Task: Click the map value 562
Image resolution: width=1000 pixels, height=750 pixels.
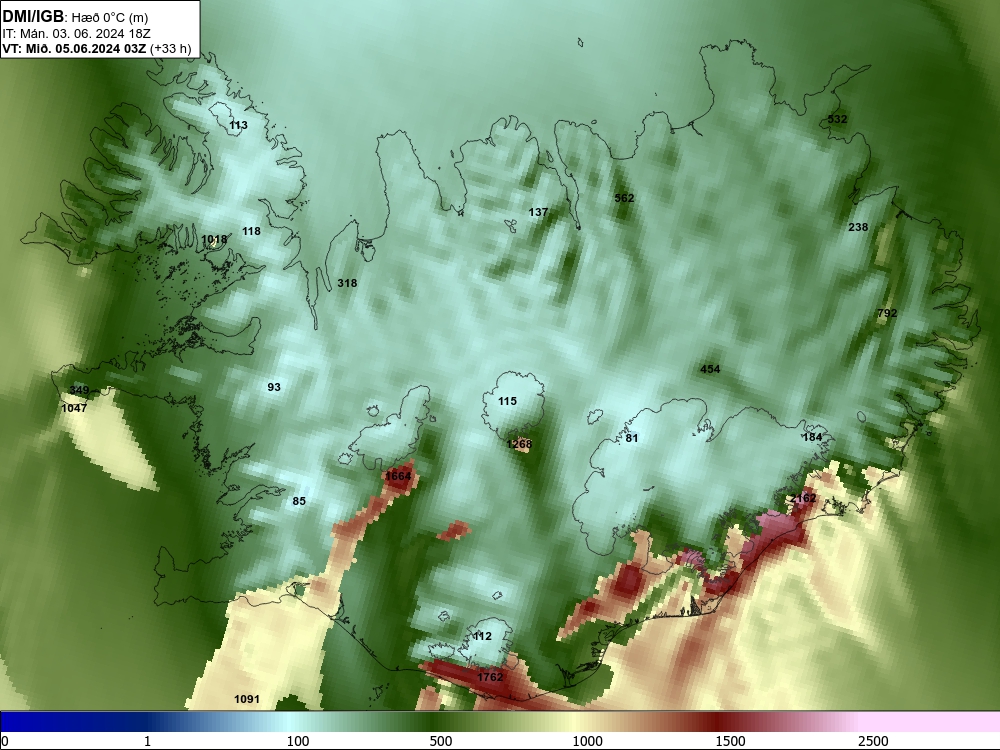Action: click(624, 198)
